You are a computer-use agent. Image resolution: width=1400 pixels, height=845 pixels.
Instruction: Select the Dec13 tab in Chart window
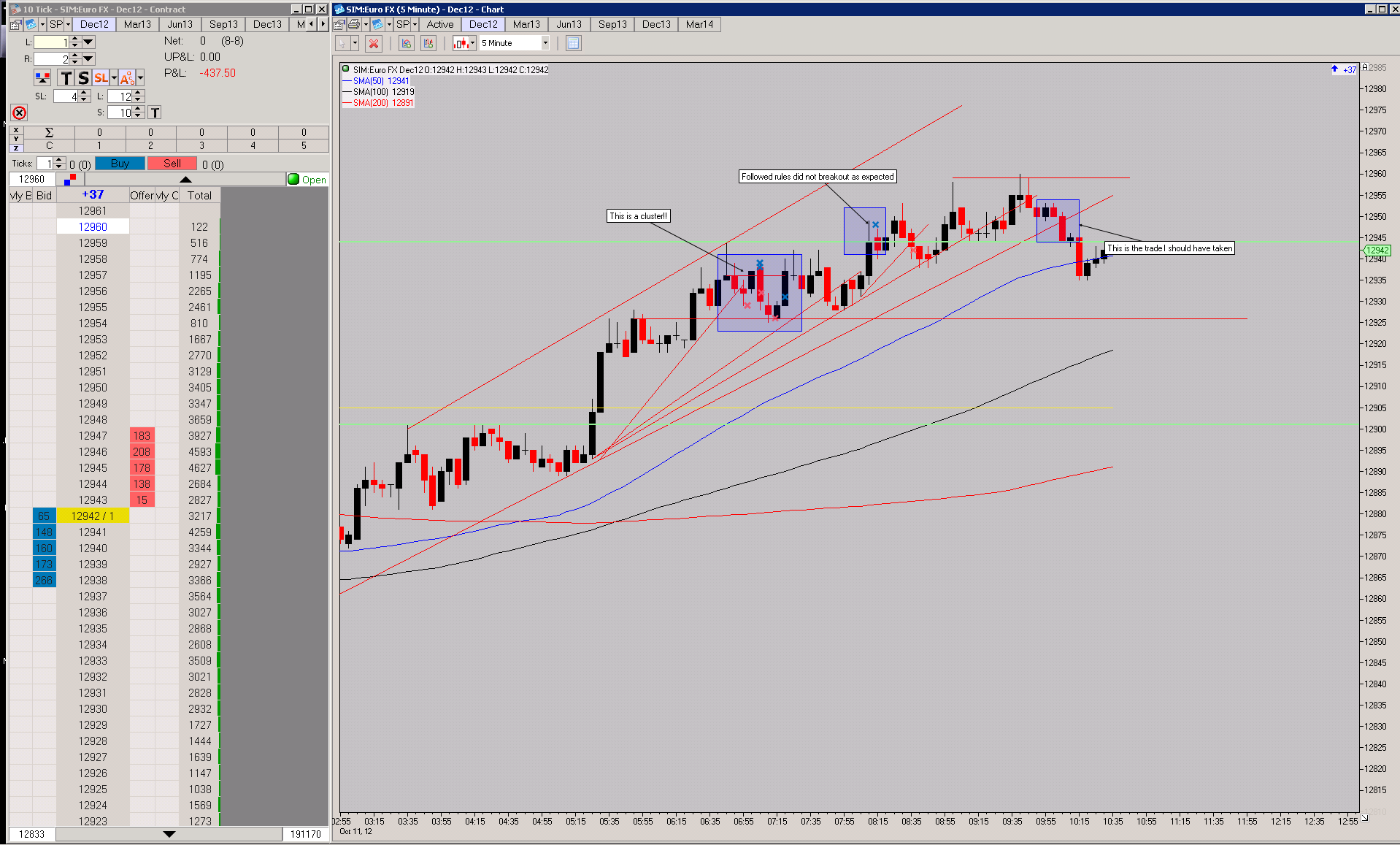click(656, 24)
